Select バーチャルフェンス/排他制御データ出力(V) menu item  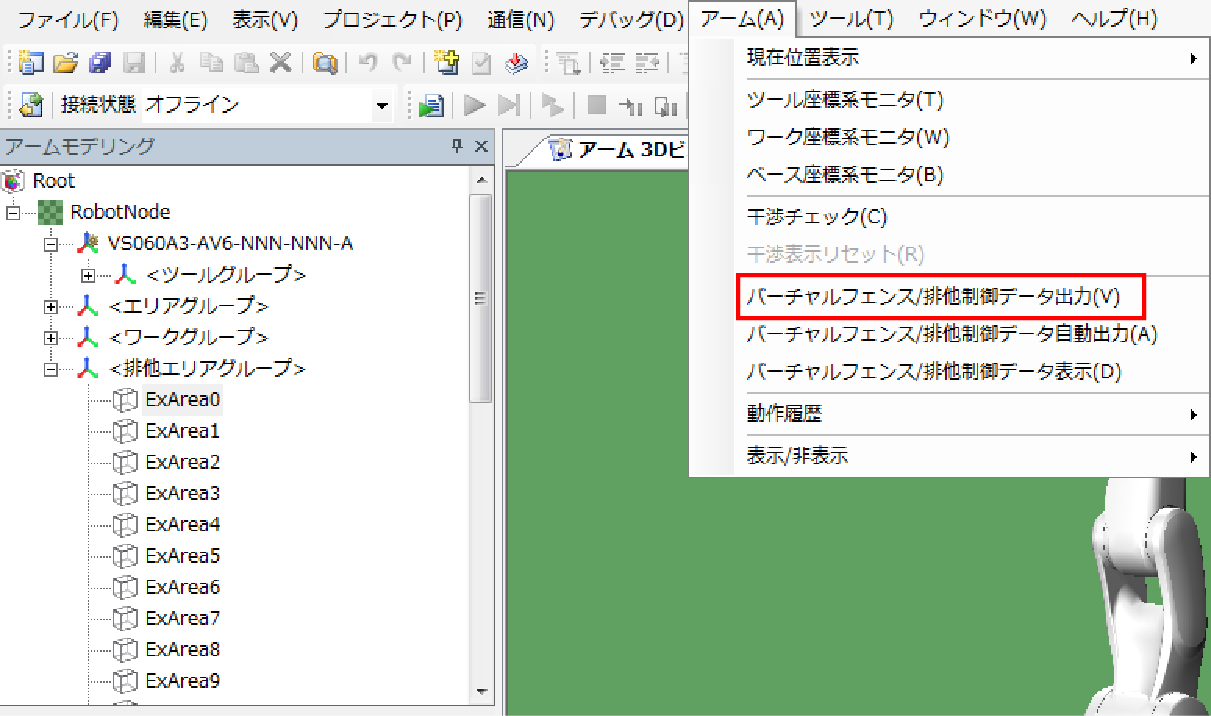tap(933, 296)
